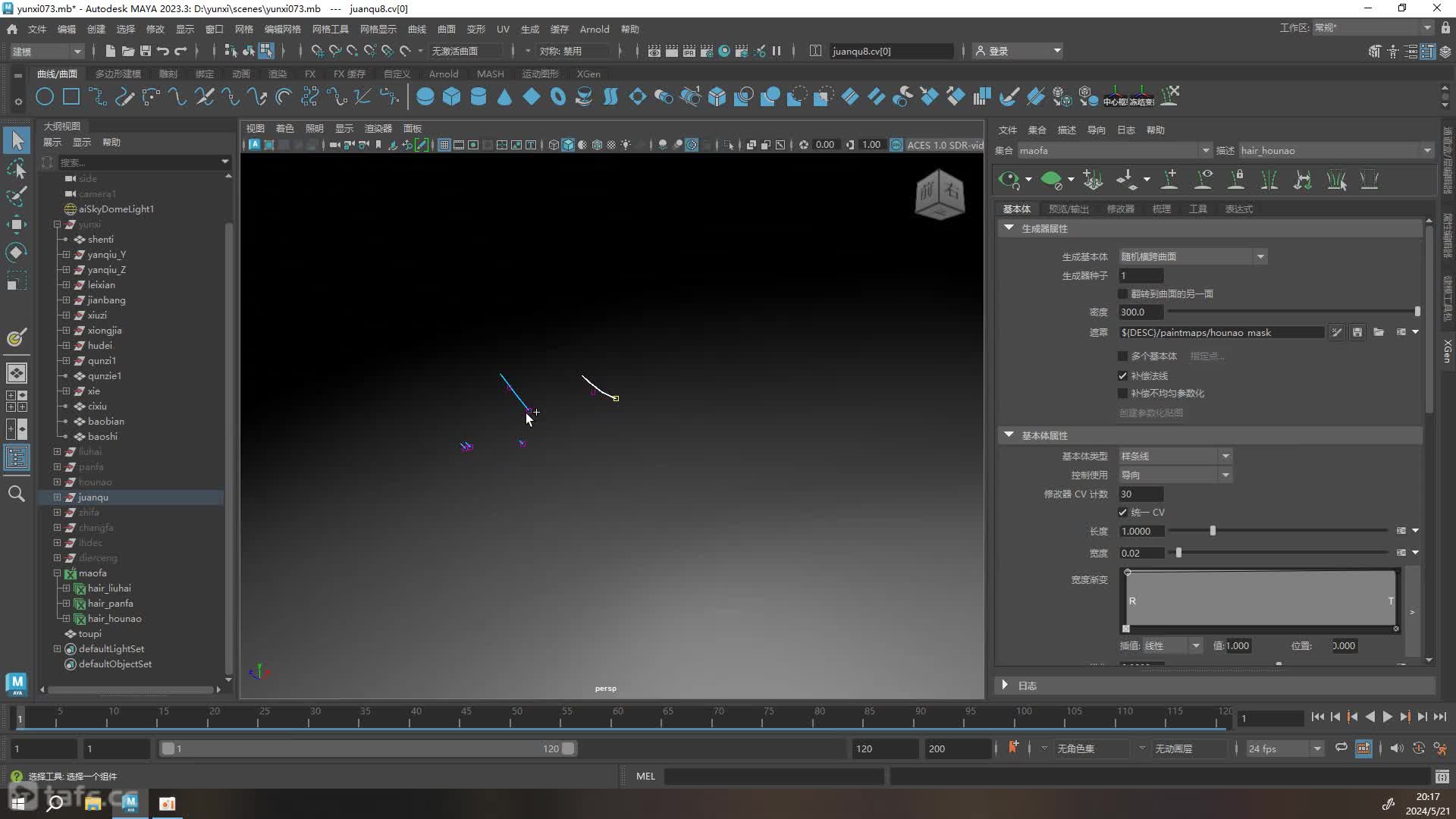The image size is (1456, 819).
Task: Collapse the maofa node in outliner
Action: click(57, 573)
